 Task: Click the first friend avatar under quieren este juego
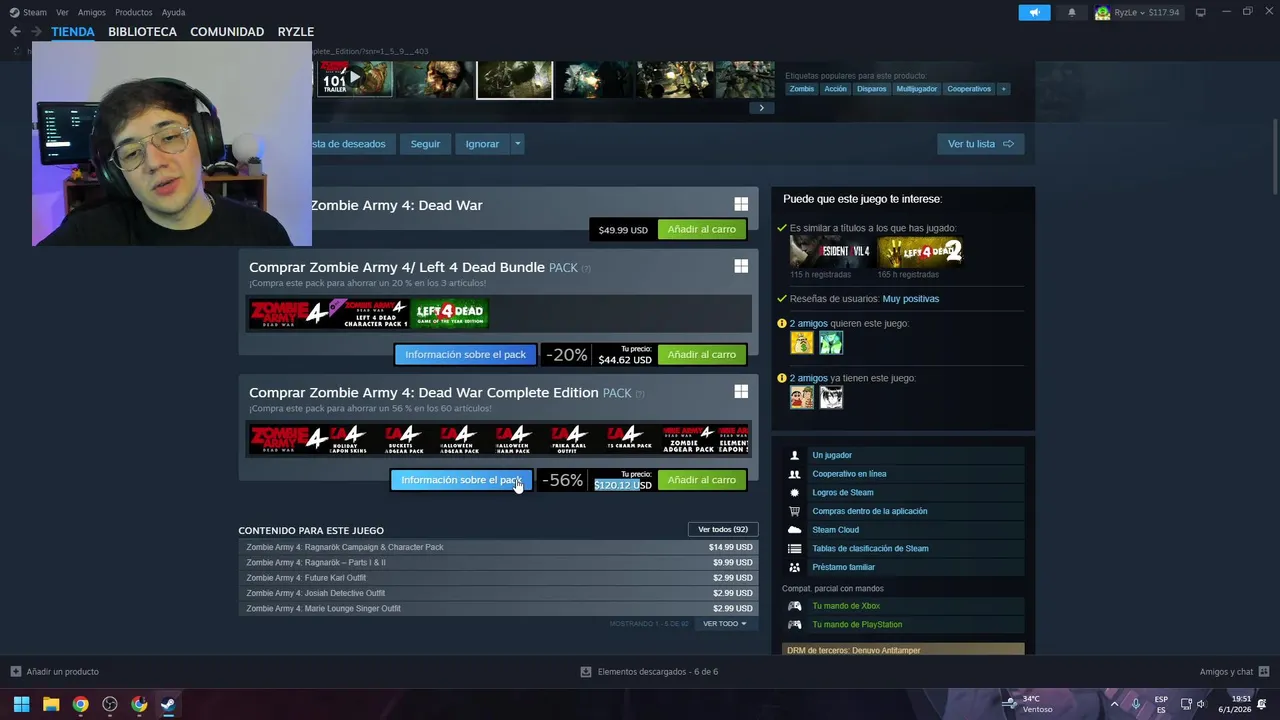point(801,343)
